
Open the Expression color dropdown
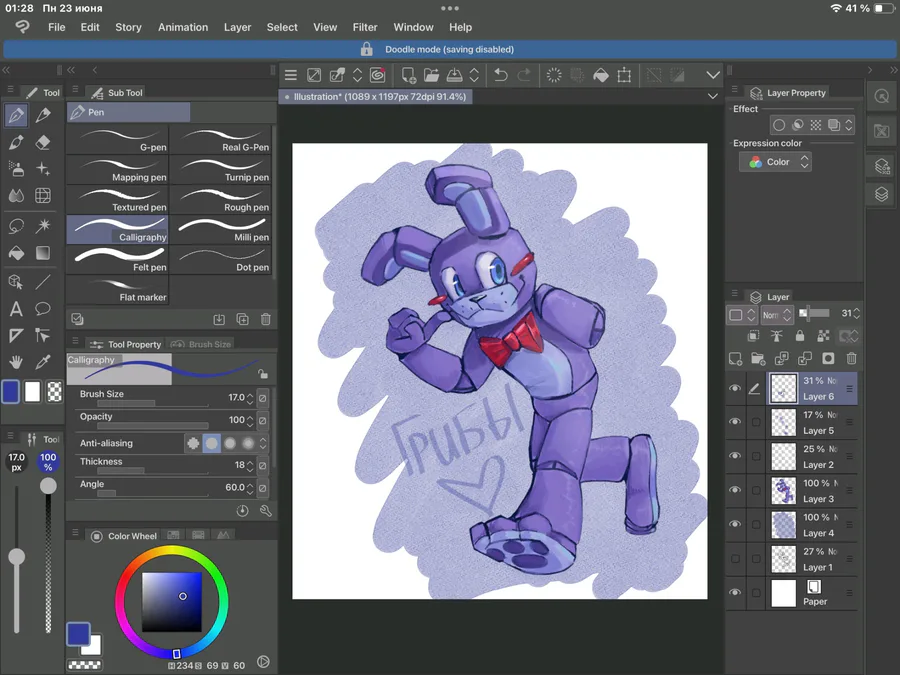pyautogui.click(x=775, y=162)
